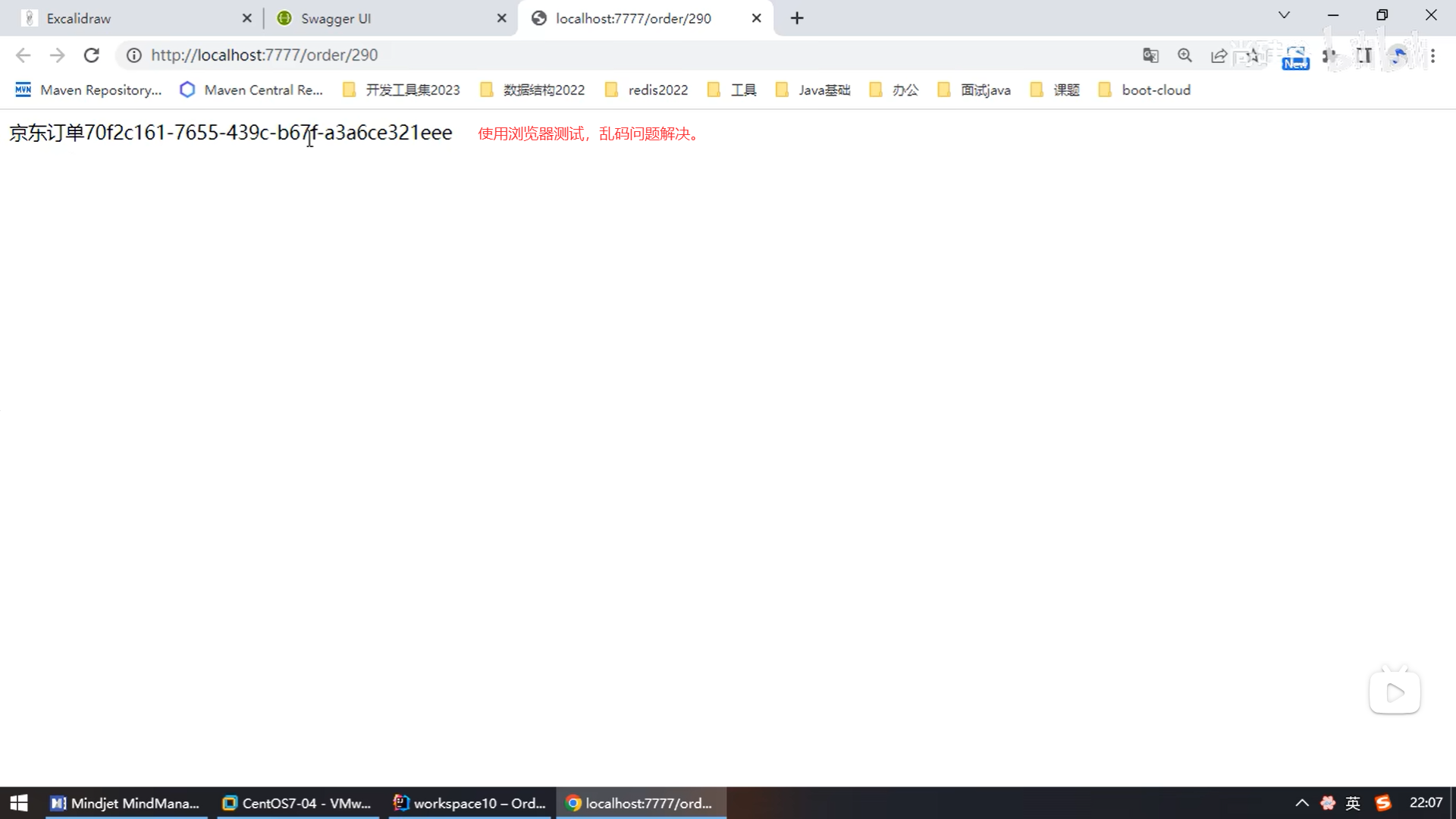Open the redis2022 bookmark folder
Screen dimensions: 1456x819
(x=646, y=90)
